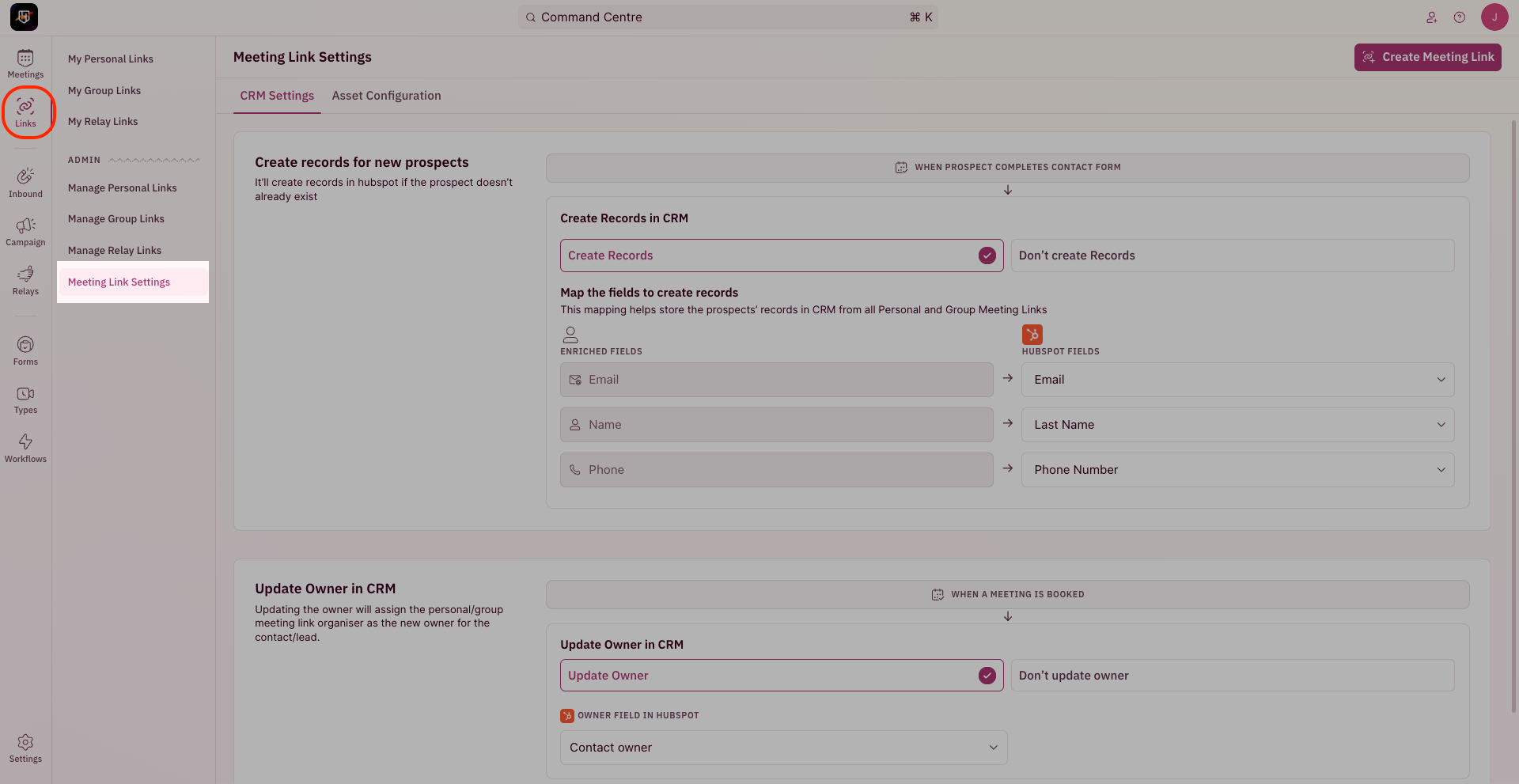Select the Don't create Records option
The image size is (1519, 784).
click(1233, 256)
